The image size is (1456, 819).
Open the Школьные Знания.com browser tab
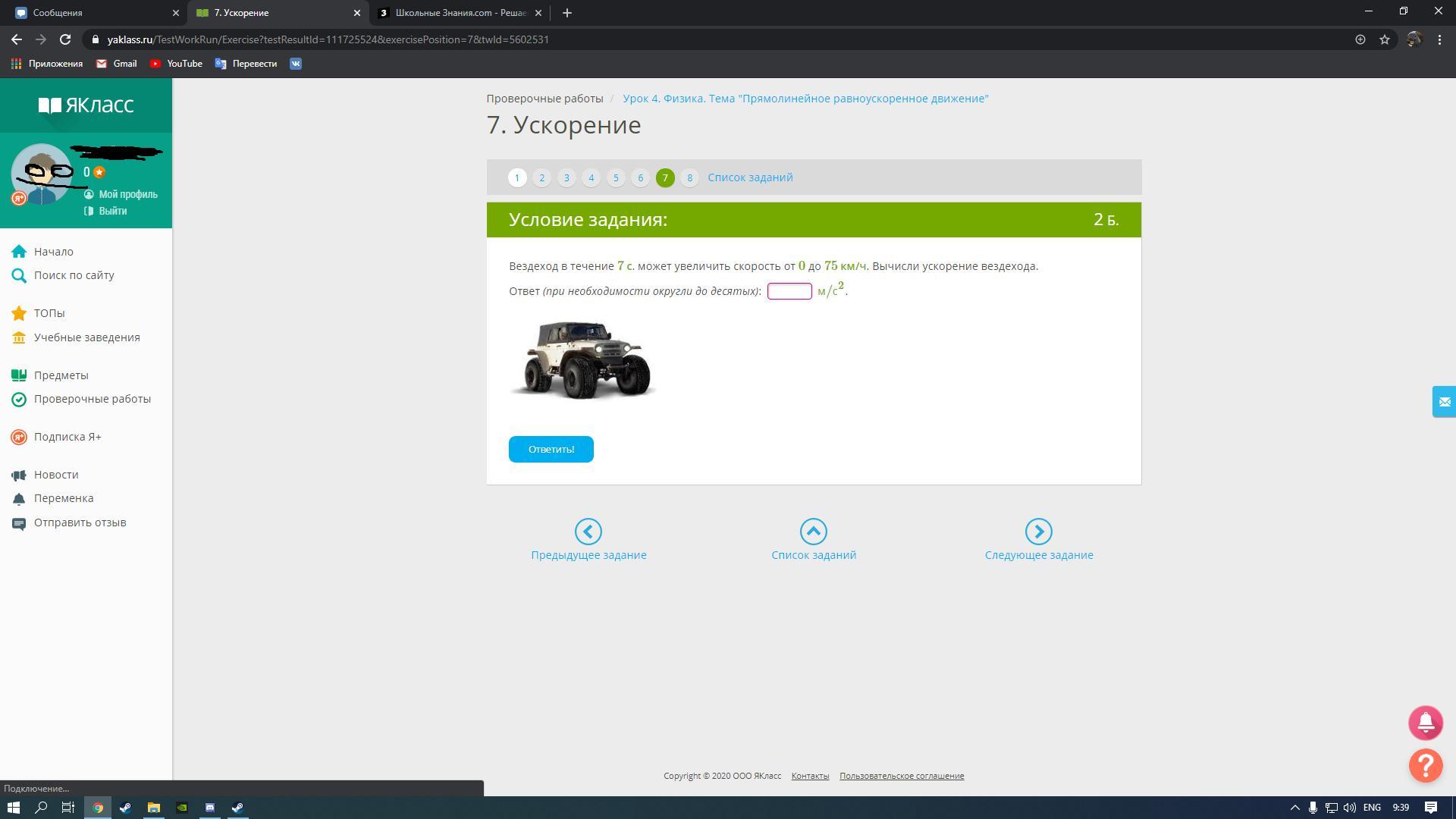coord(455,13)
